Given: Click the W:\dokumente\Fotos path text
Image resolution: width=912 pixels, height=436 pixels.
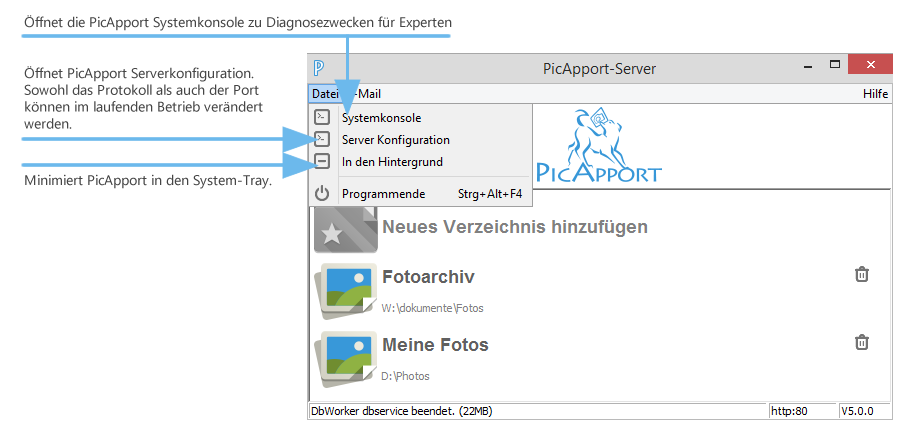Looking at the screenshot, I should 432,308.
